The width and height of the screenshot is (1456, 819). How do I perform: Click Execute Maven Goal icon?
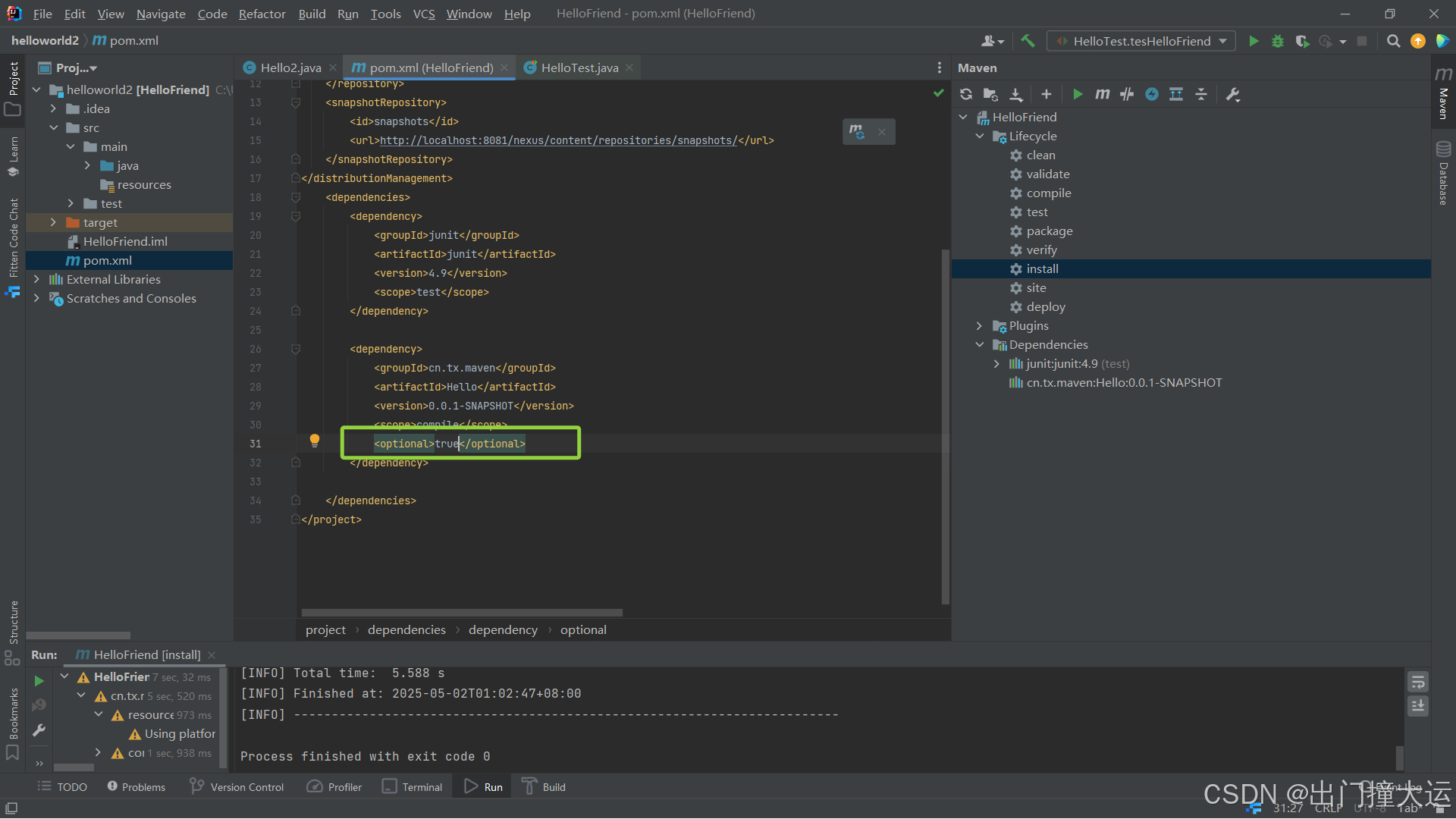pyautogui.click(x=1102, y=94)
